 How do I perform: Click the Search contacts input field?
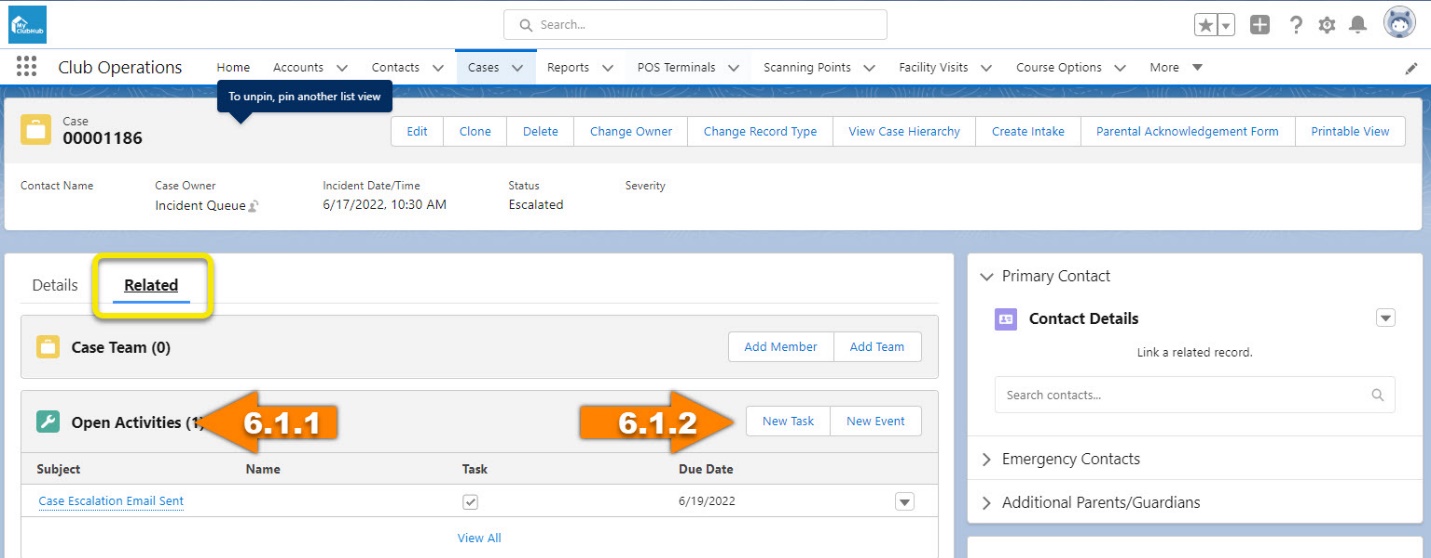pos(1185,395)
